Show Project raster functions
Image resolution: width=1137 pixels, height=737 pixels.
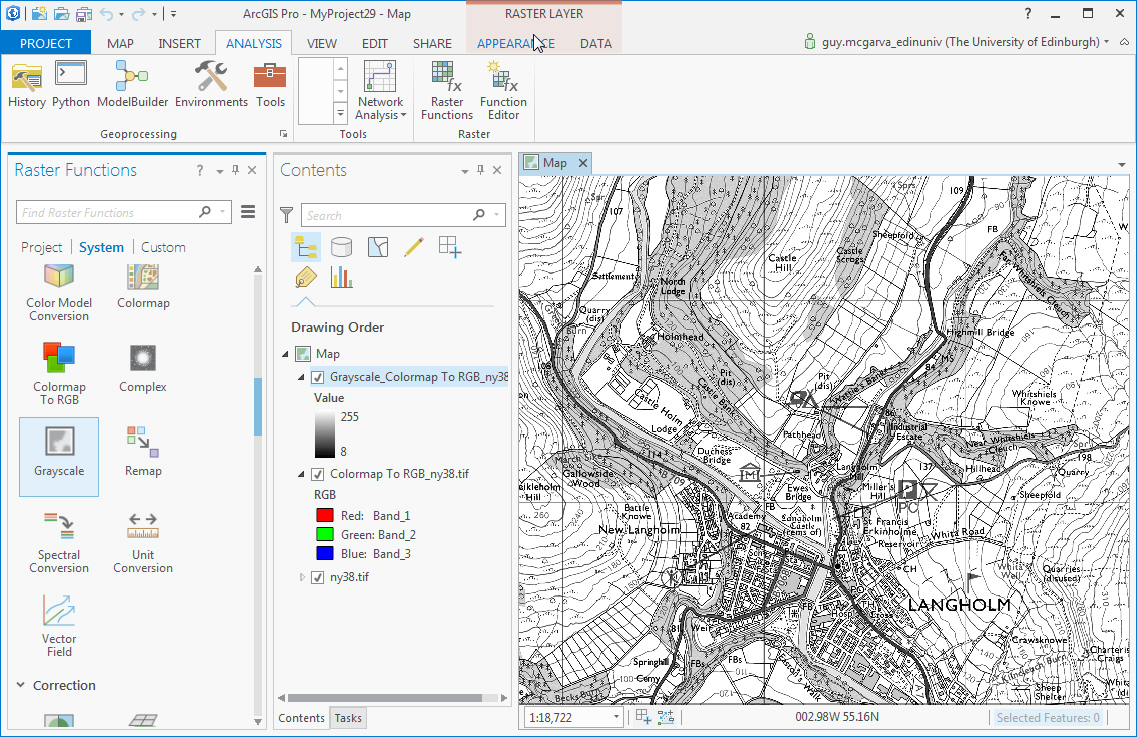(41, 247)
